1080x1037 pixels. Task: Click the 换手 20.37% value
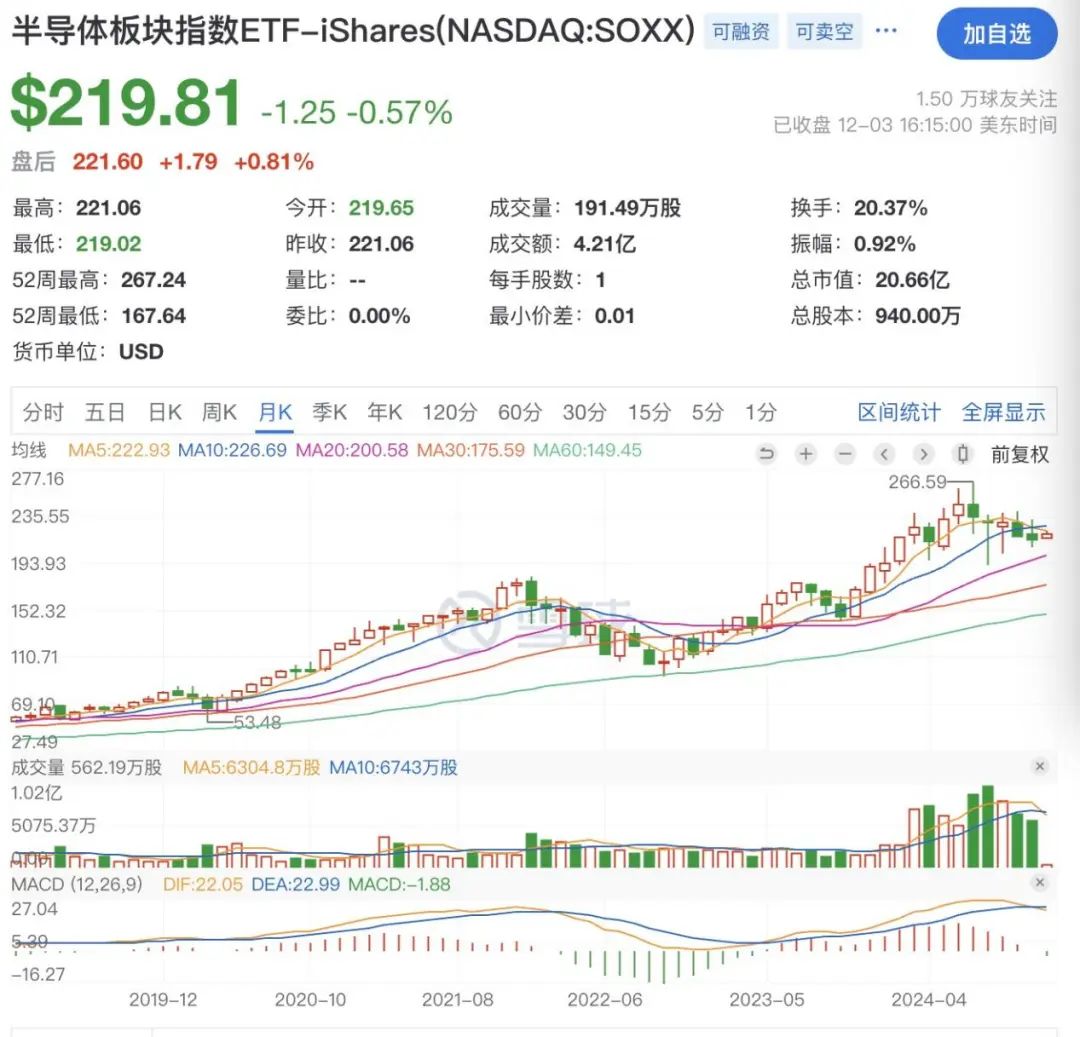click(x=891, y=208)
